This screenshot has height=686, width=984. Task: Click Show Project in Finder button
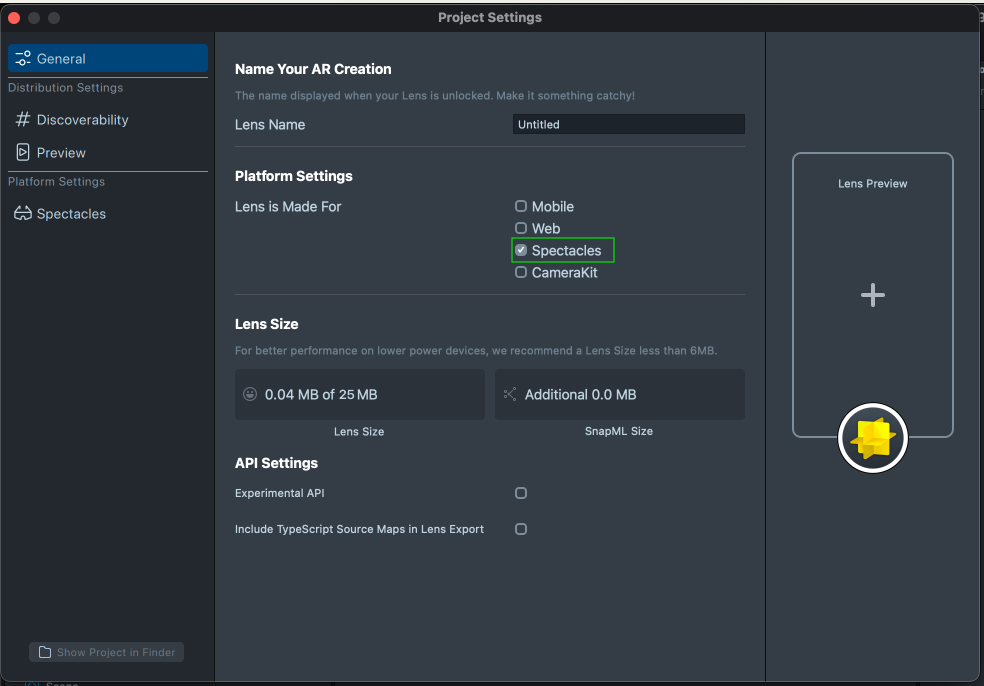106,652
